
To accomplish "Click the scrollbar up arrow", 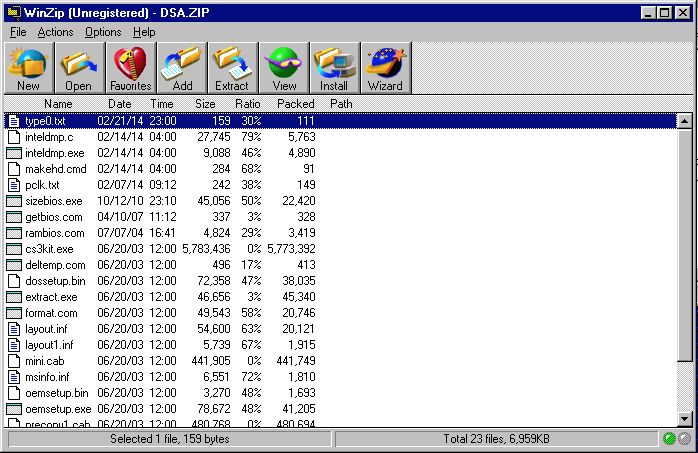I will [x=685, y=121].
